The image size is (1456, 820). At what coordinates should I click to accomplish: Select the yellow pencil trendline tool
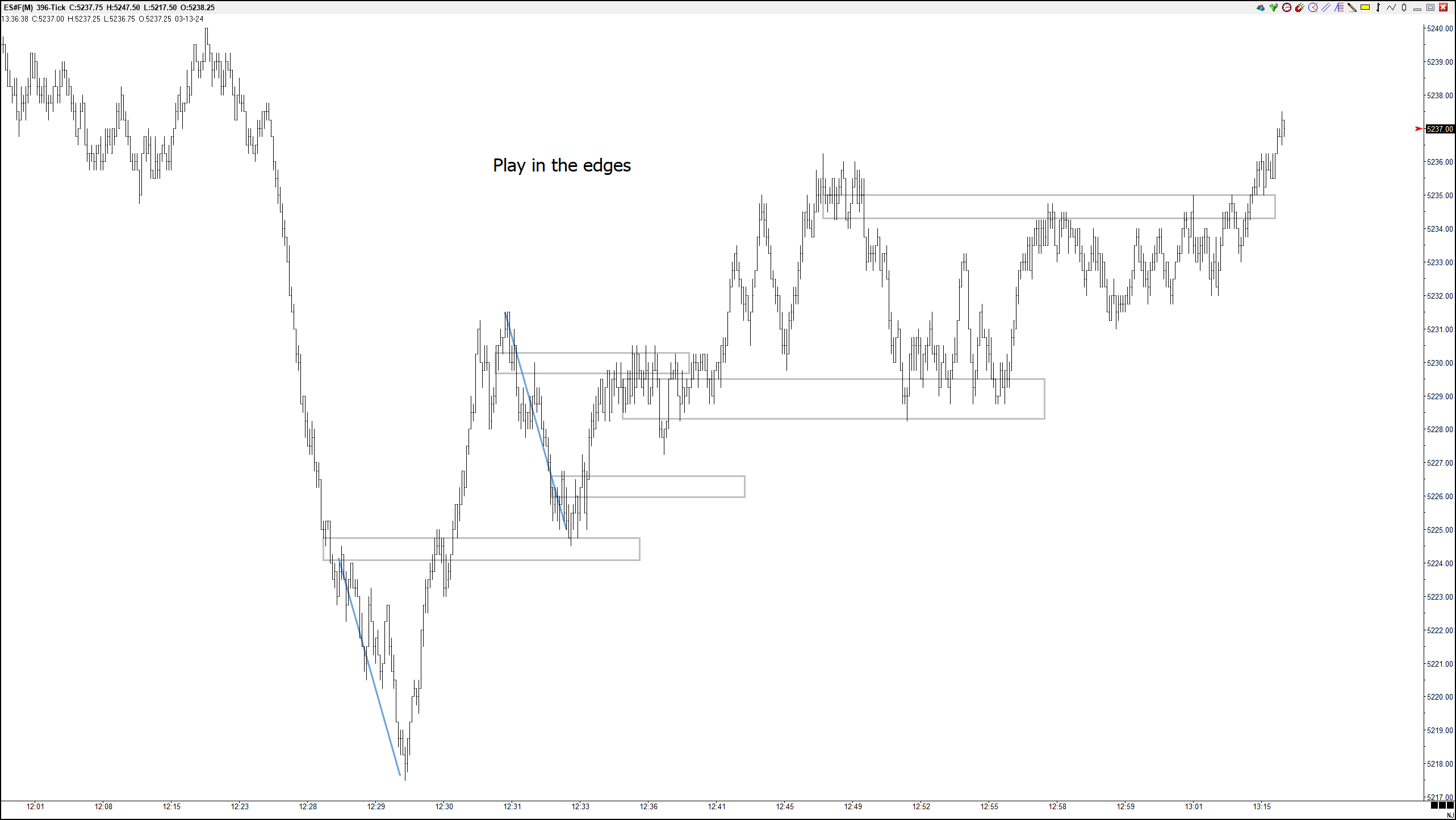[1352, 7]
